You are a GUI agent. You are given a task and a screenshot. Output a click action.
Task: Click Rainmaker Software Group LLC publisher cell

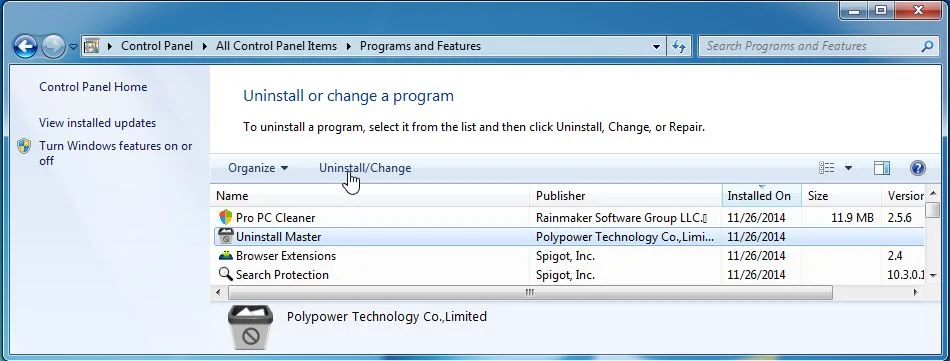point(621,217)
